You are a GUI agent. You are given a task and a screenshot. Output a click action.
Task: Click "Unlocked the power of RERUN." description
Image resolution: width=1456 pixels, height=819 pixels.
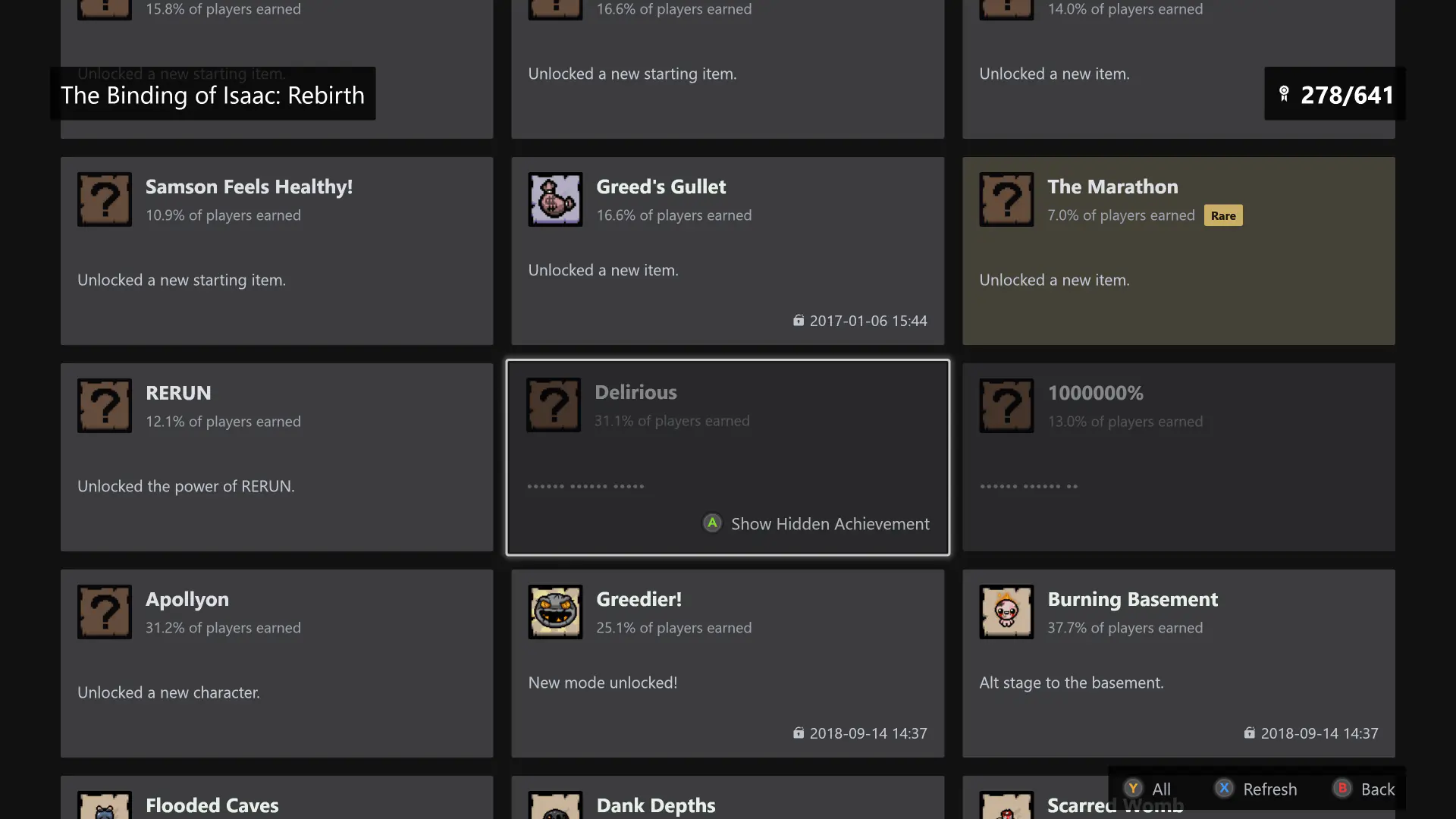(x=186, y=486)
